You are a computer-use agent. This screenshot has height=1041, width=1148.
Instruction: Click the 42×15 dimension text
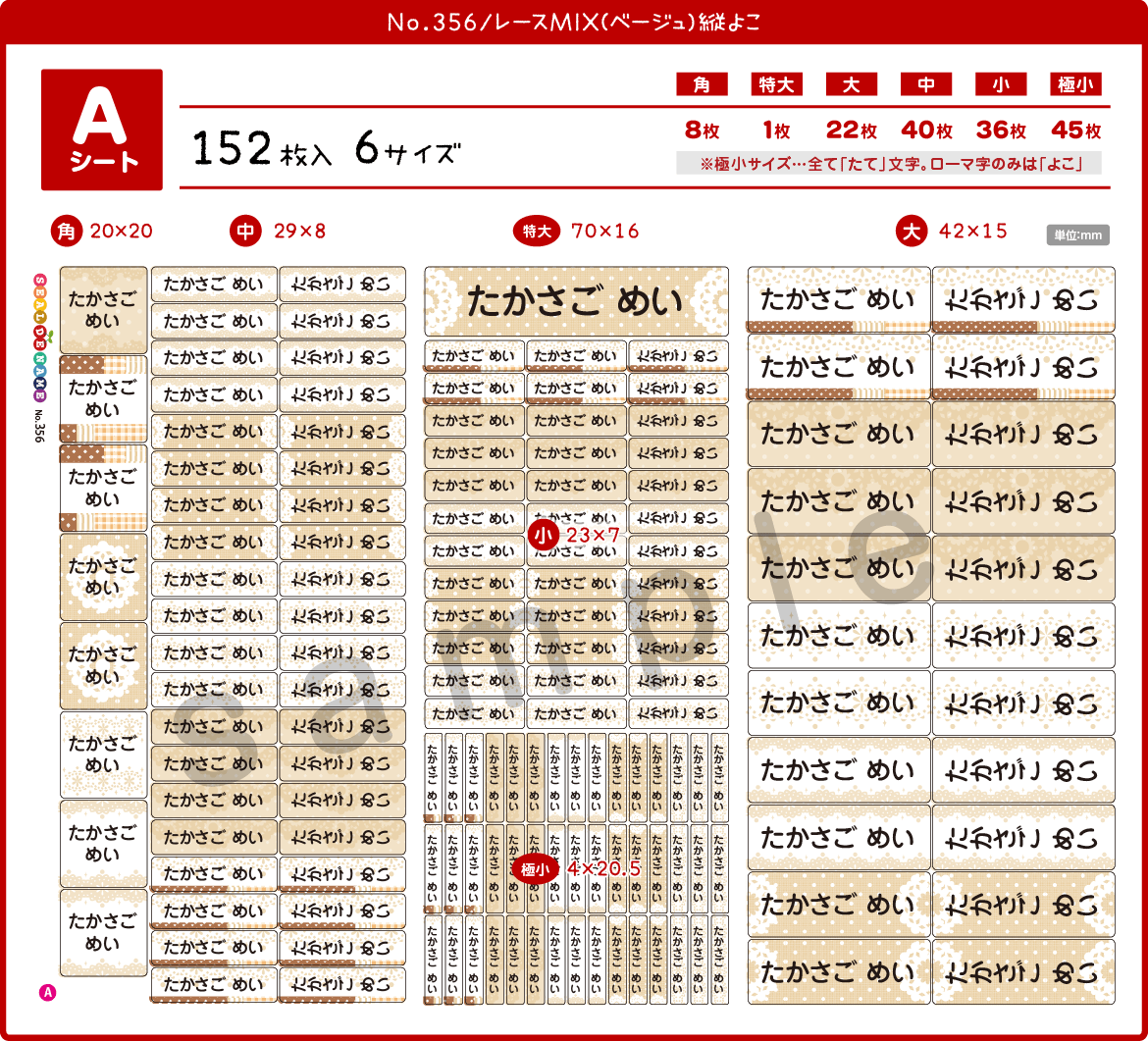point(973,232)
